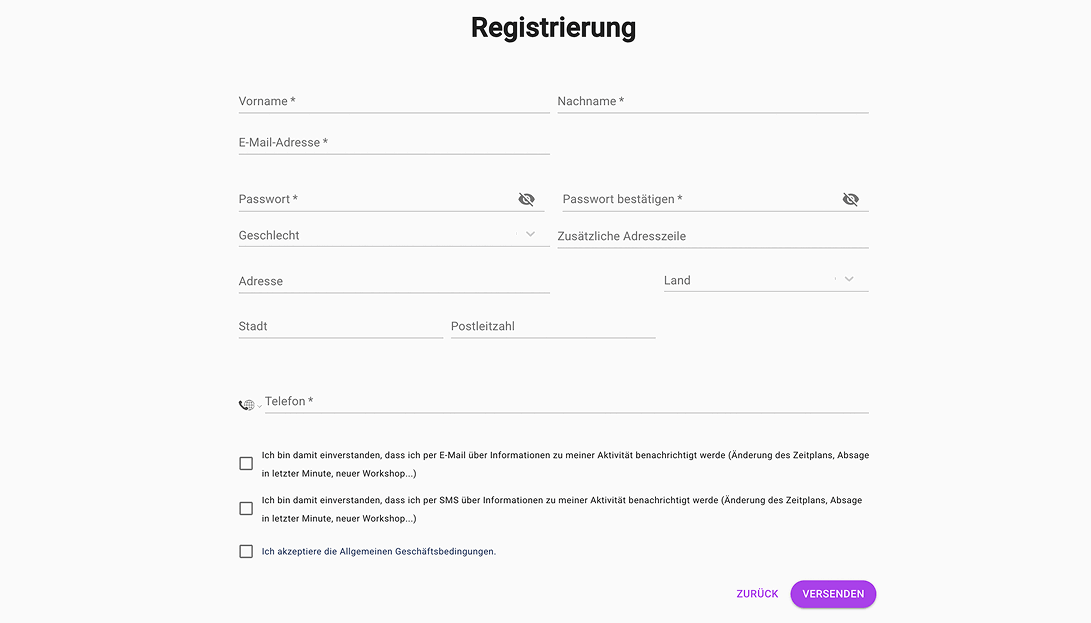The height and width of the screenshot is (623, 1091).
Task: Focus the Telefon input field
Action: pyautogui.click(x=565, y=401)
